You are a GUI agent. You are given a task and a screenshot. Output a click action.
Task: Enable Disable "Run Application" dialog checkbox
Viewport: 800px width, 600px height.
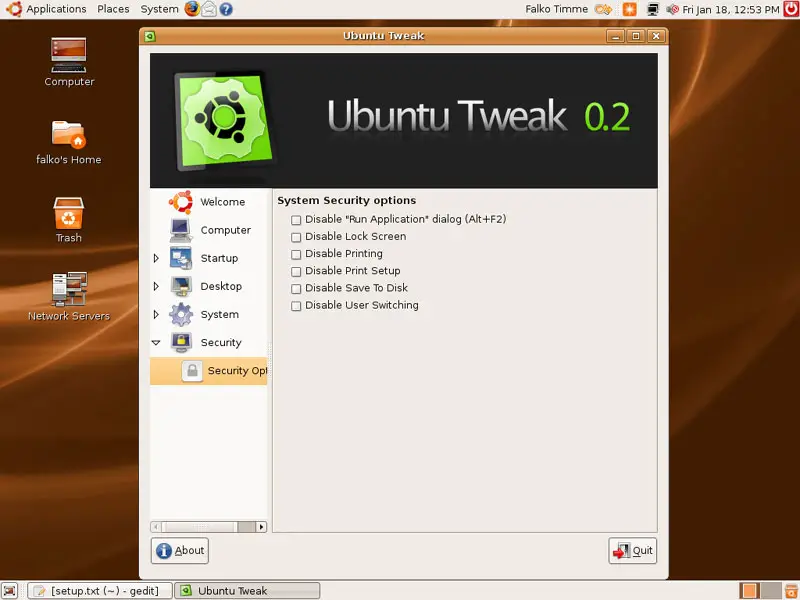[296, 220]
